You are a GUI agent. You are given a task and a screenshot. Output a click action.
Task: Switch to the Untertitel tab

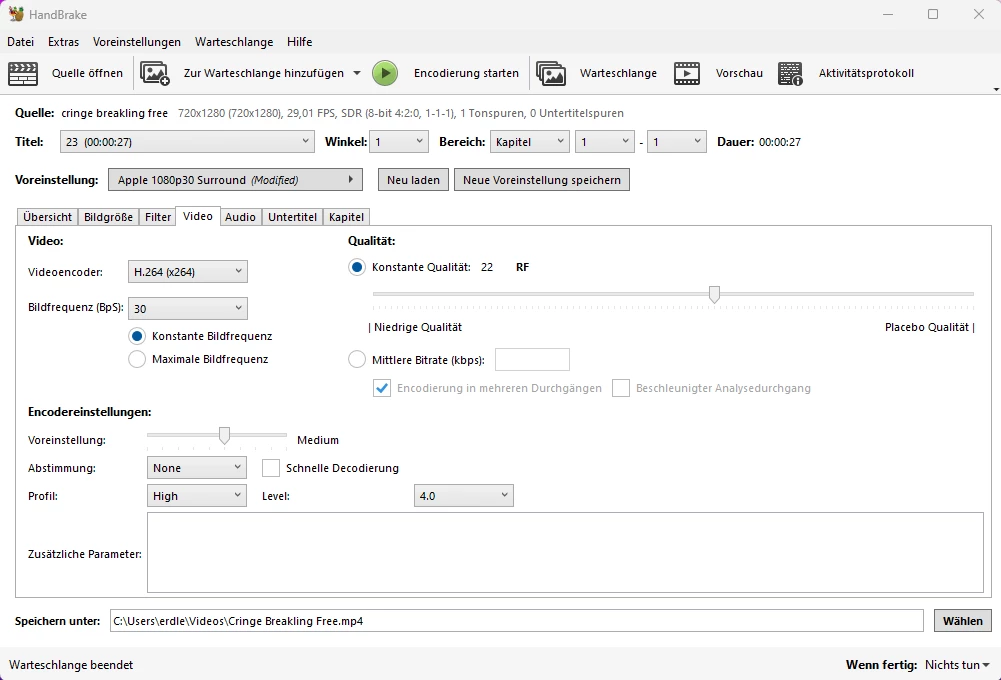coord(292,217)
